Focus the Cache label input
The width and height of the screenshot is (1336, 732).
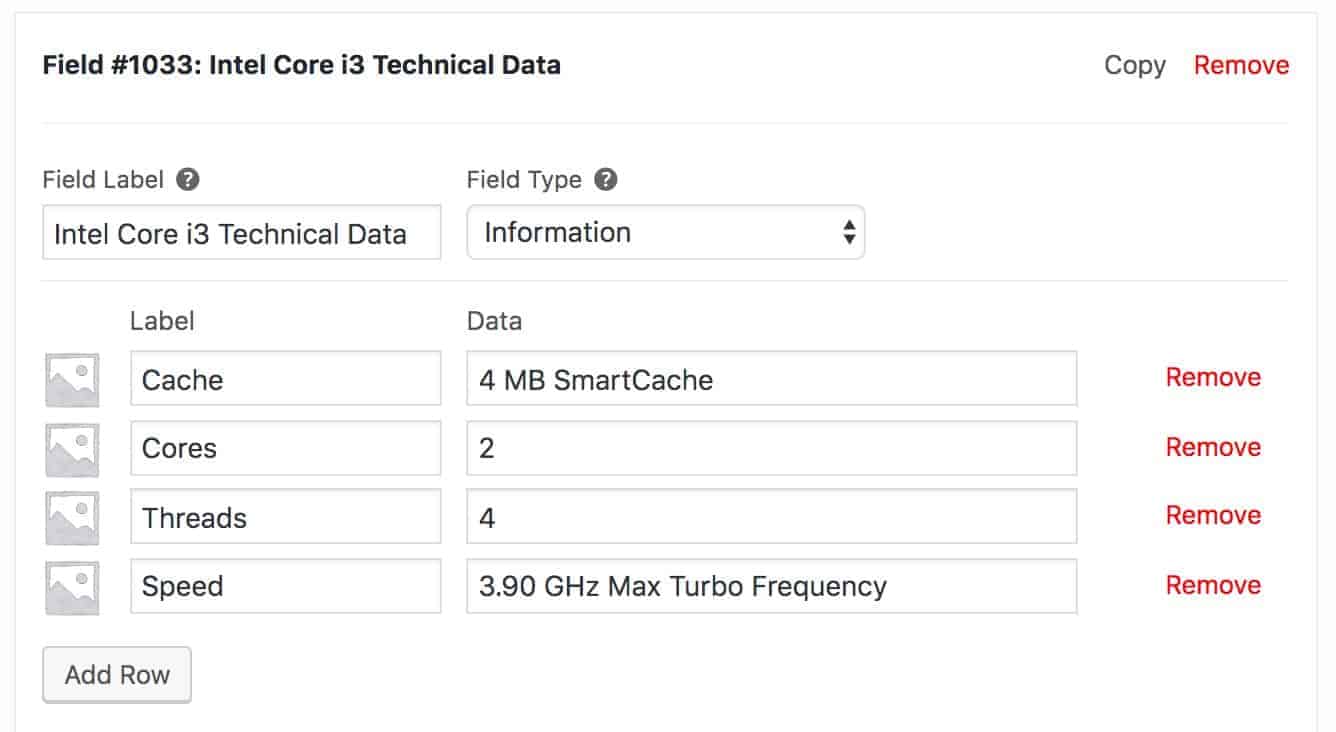[x=286, y=379]
